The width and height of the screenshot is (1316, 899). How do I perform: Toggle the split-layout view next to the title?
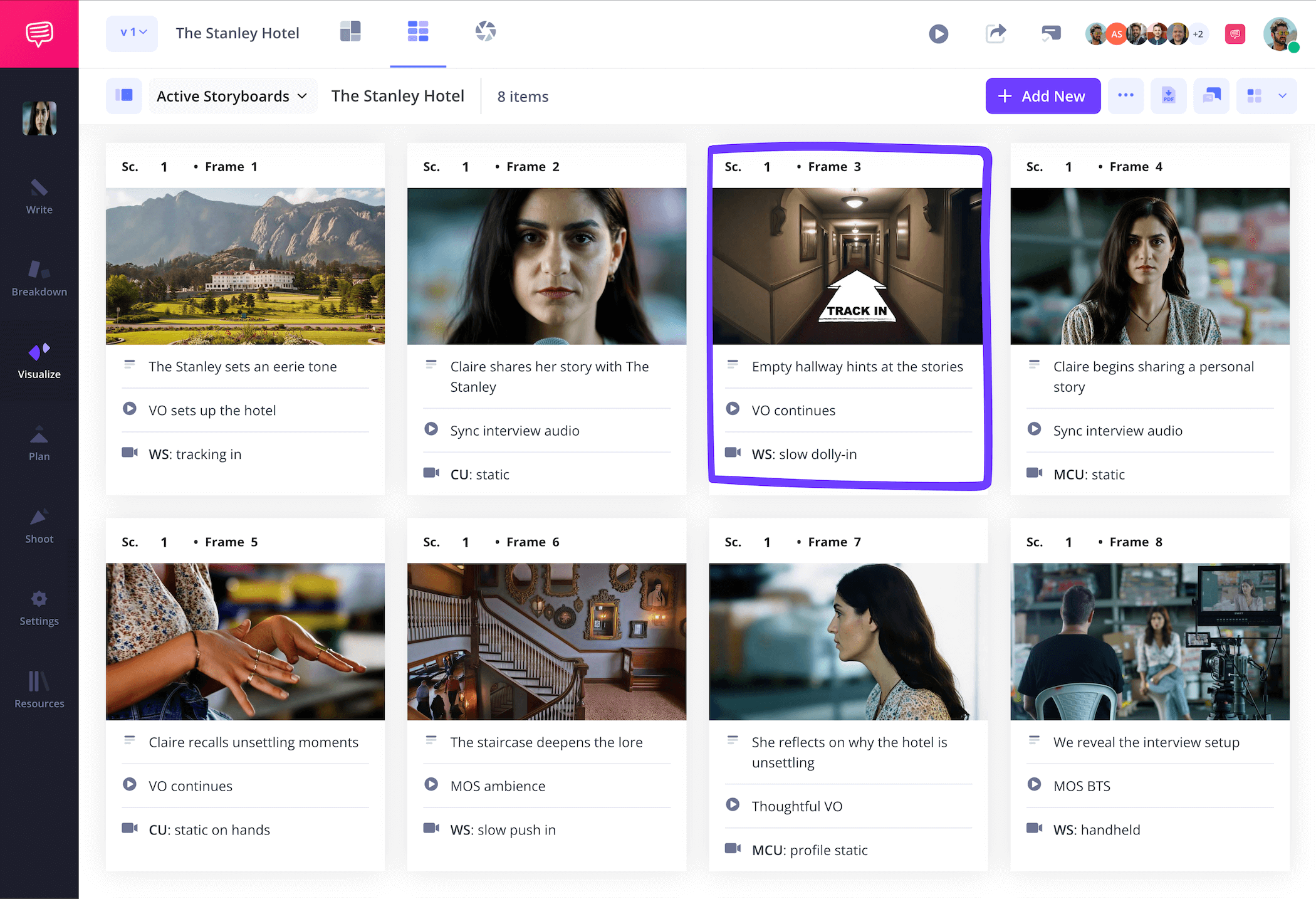[350, 31]
